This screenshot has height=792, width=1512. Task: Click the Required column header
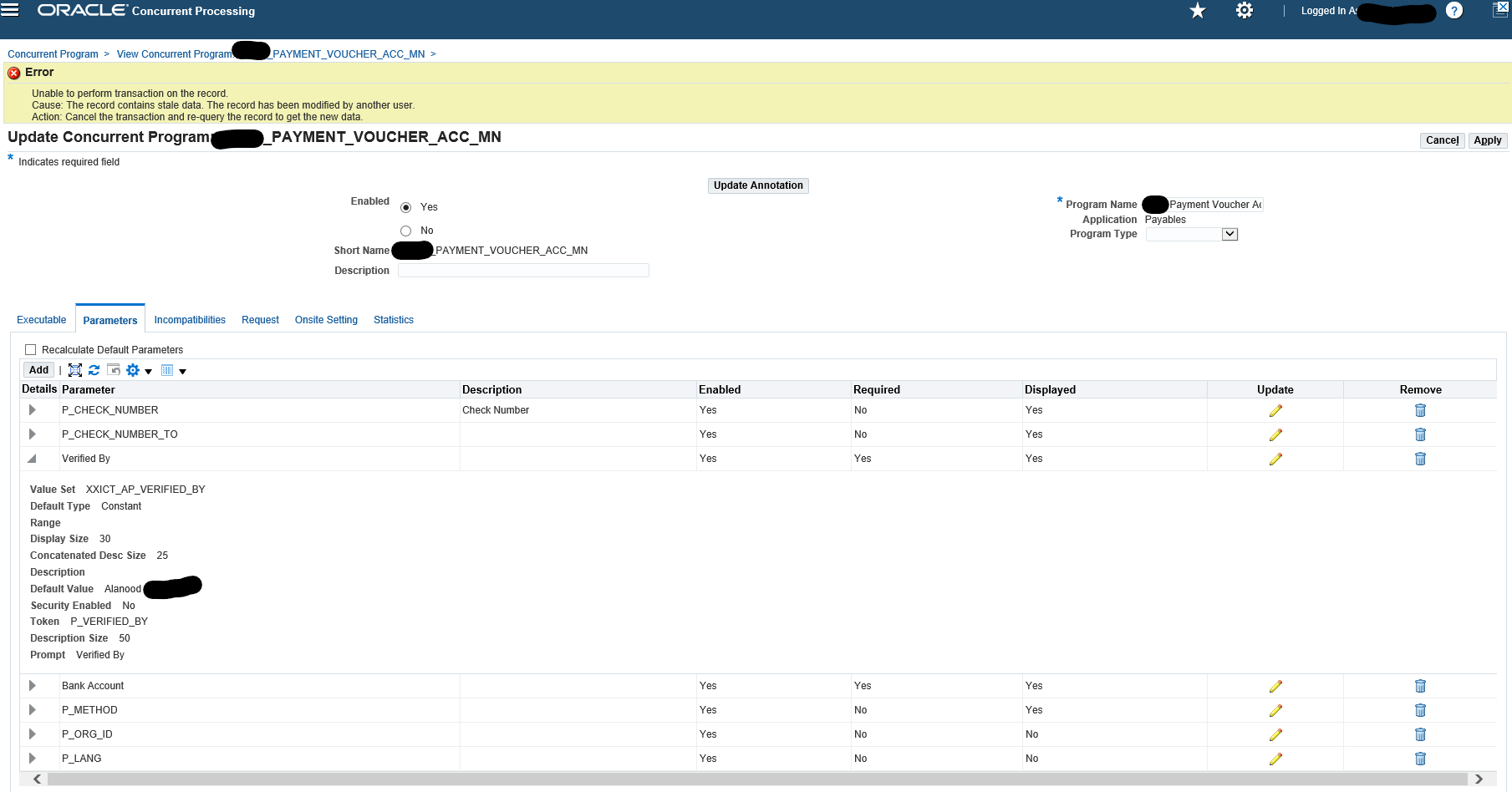click(877, 389)
